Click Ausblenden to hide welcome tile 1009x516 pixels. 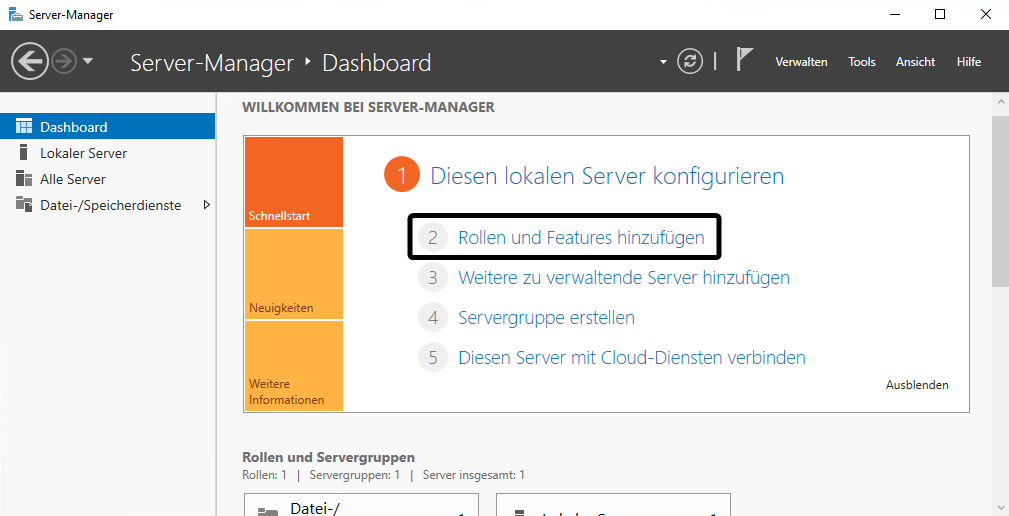pos(917,385)
